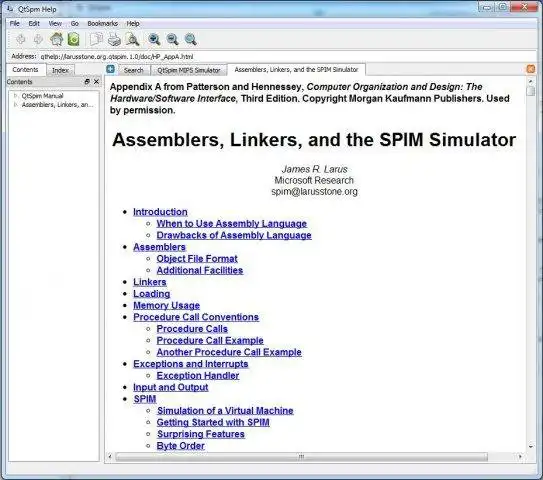Click the vertical scrollbar thumb

(531, 91)
